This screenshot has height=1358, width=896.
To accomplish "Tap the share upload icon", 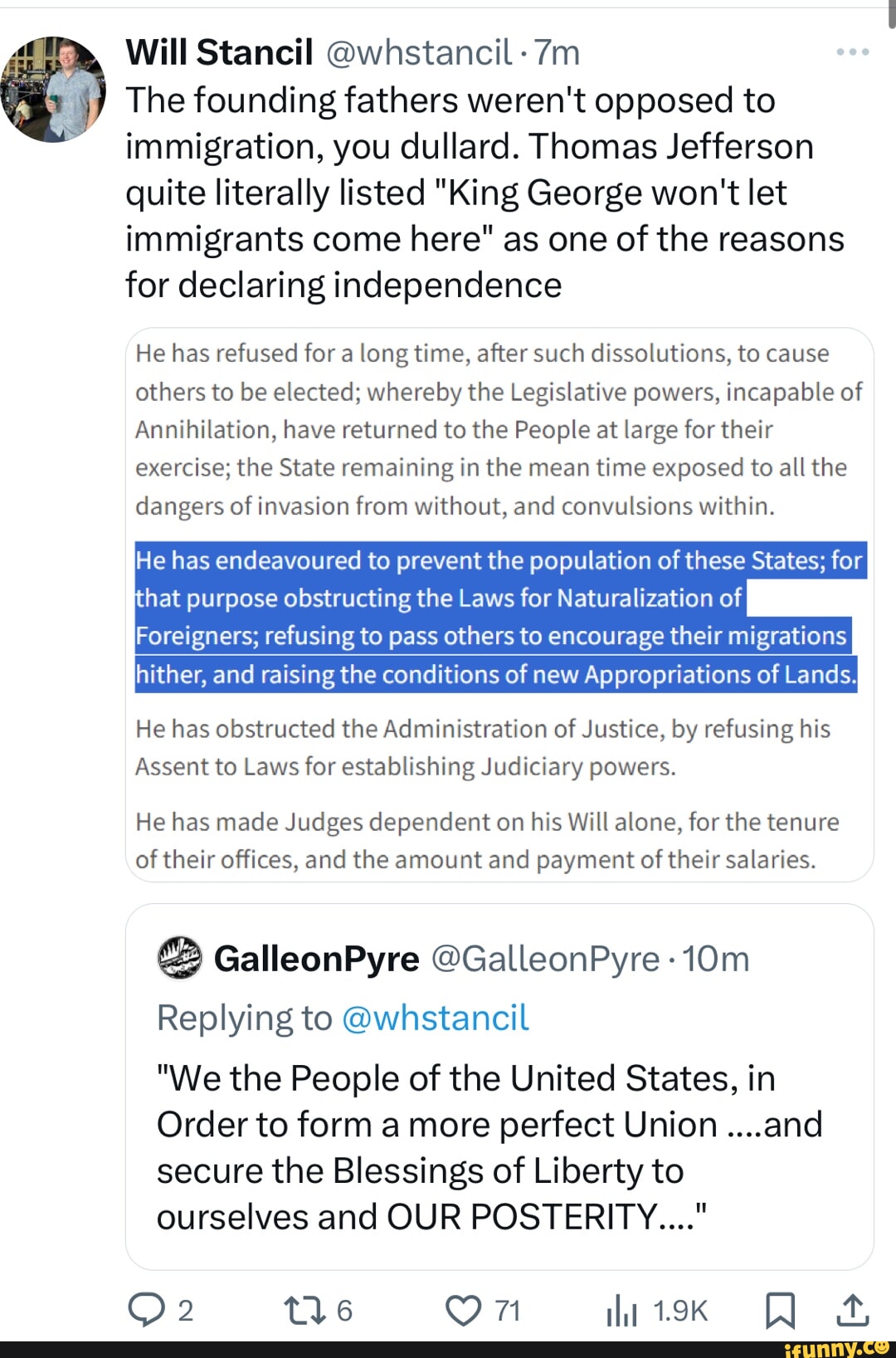I will coord(852,1310).
